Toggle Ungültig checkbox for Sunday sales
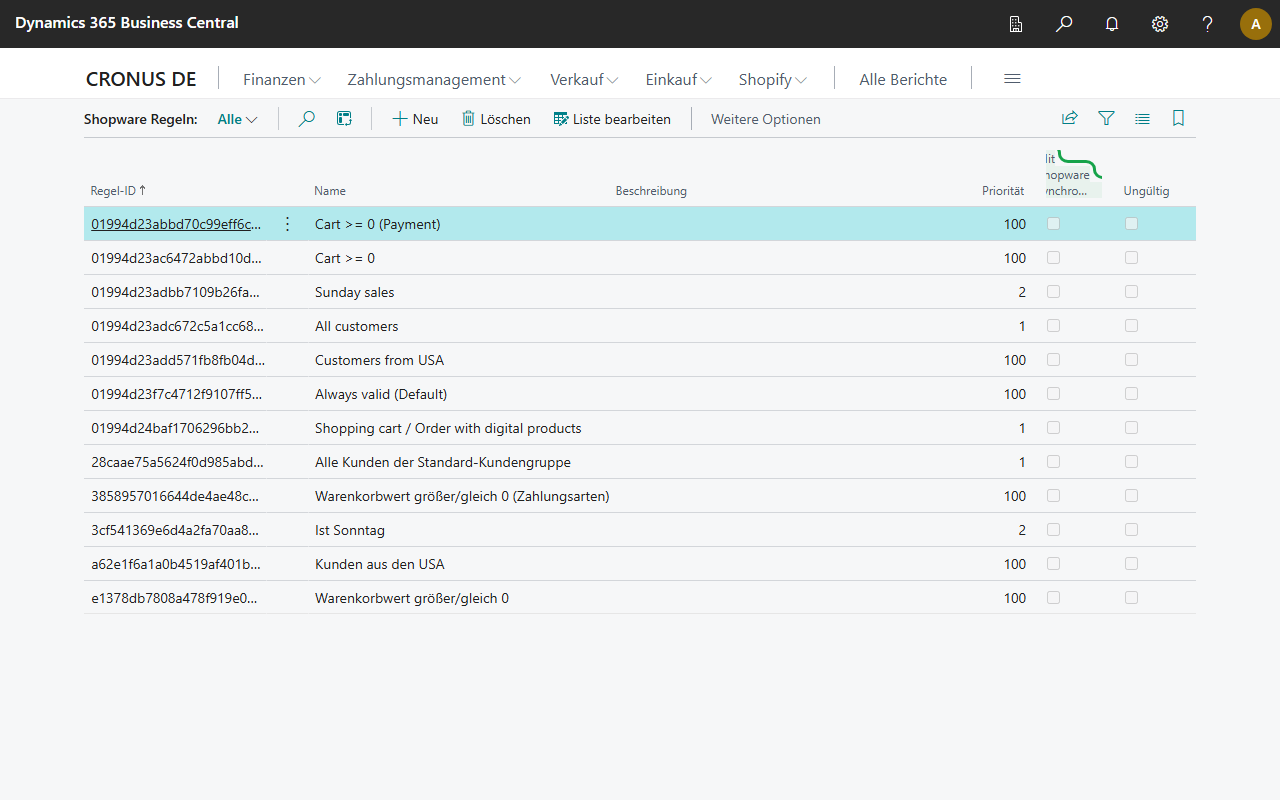Viewport: 1280px width, 800px height. [1131, 292]
